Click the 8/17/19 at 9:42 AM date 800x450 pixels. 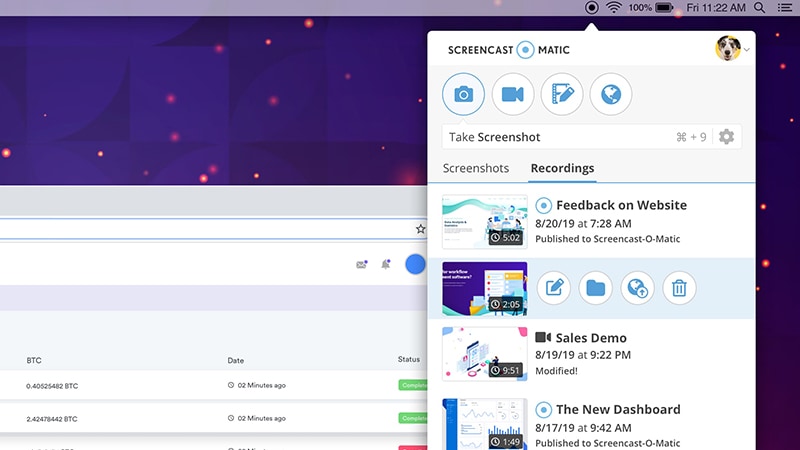(583, 428)
